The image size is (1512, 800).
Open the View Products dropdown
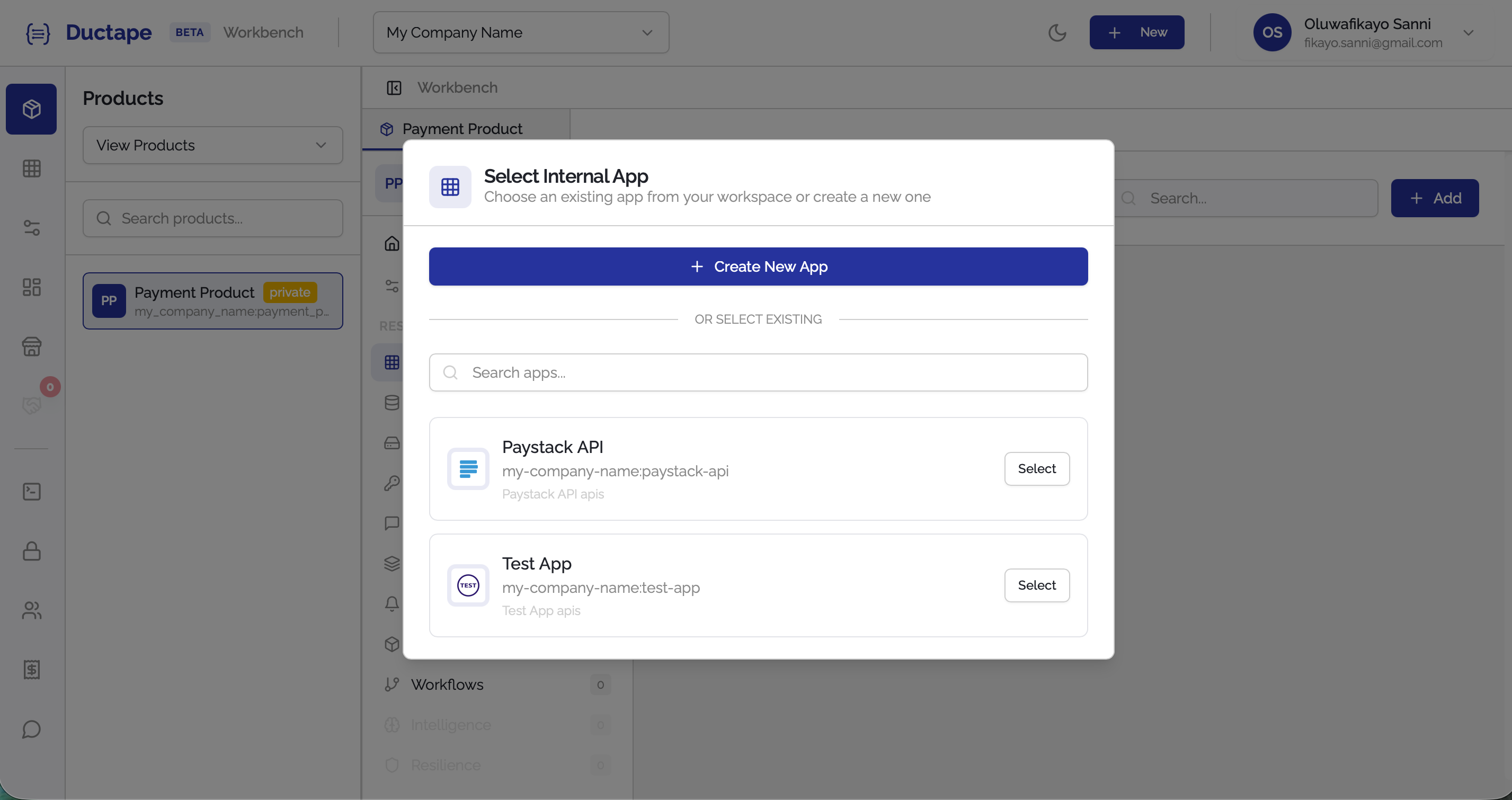point(212,145)
